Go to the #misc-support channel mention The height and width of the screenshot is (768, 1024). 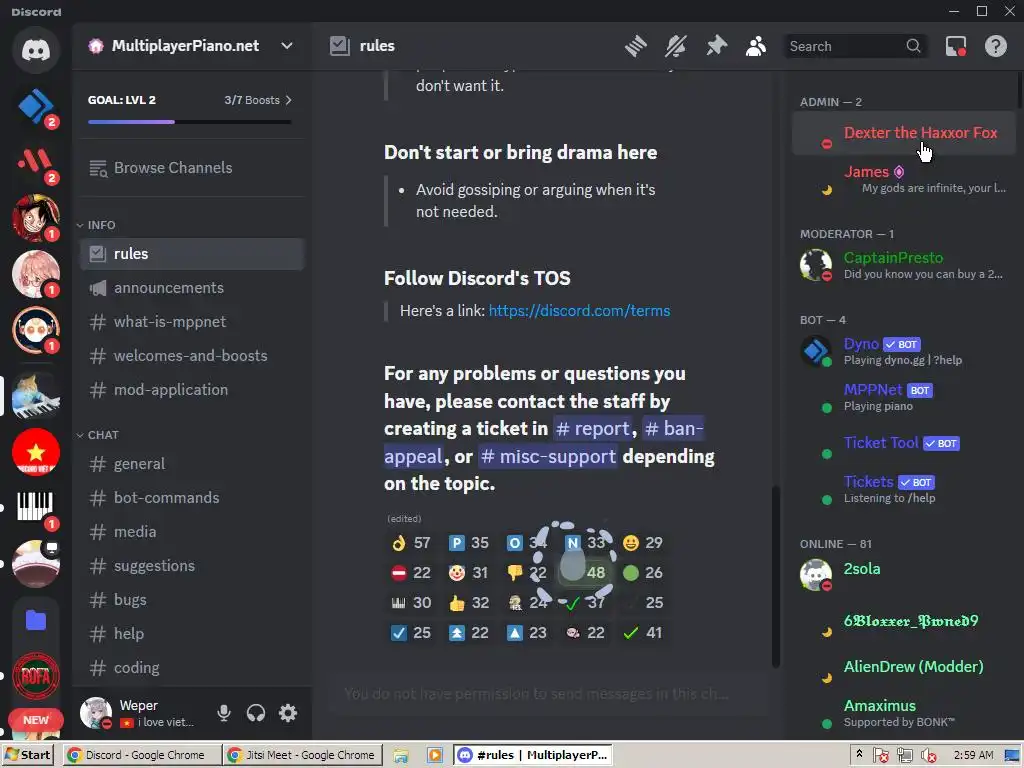point(548,456)
